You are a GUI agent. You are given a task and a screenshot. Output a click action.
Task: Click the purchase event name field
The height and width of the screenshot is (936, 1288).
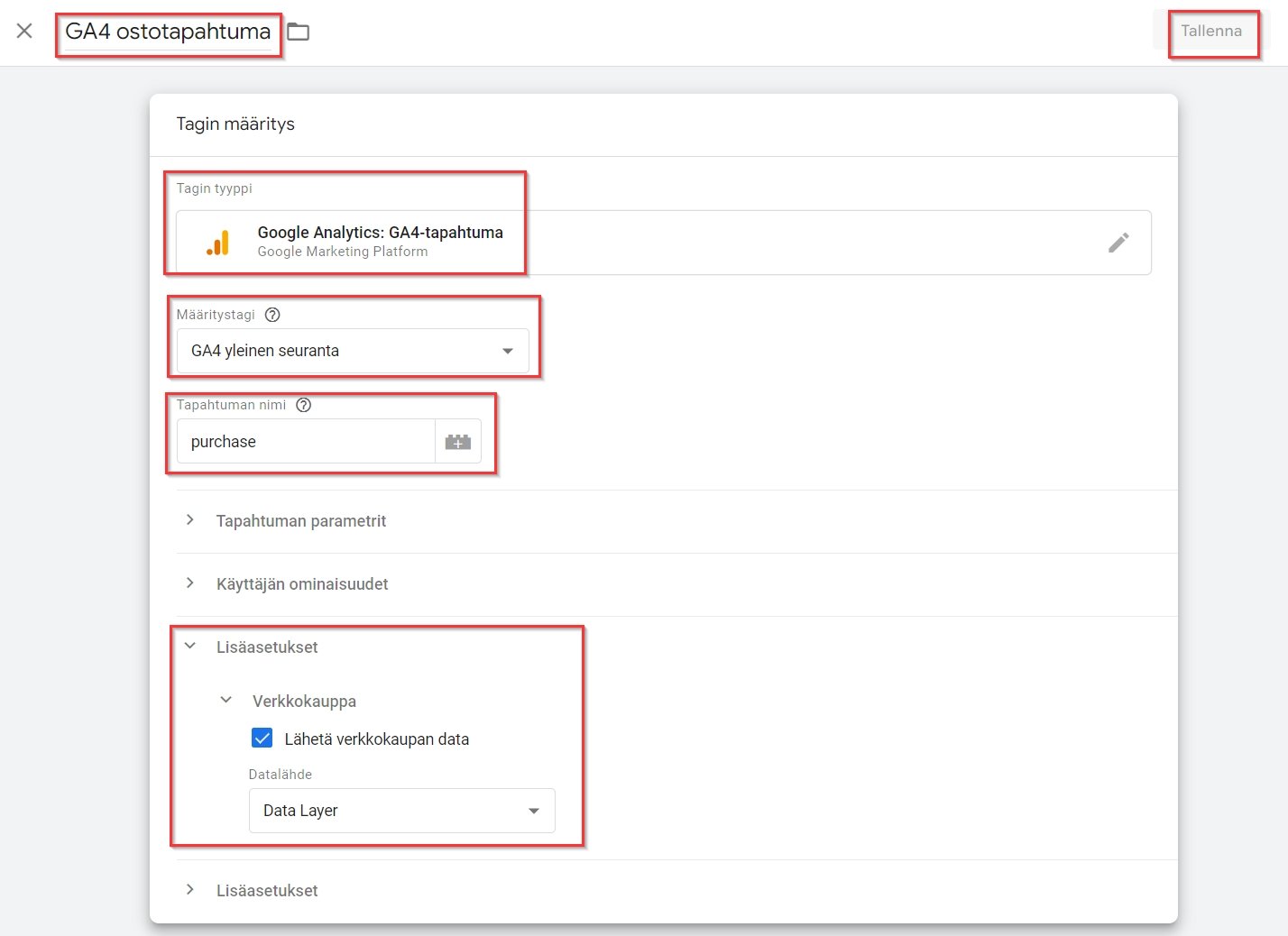coord(306,442)
